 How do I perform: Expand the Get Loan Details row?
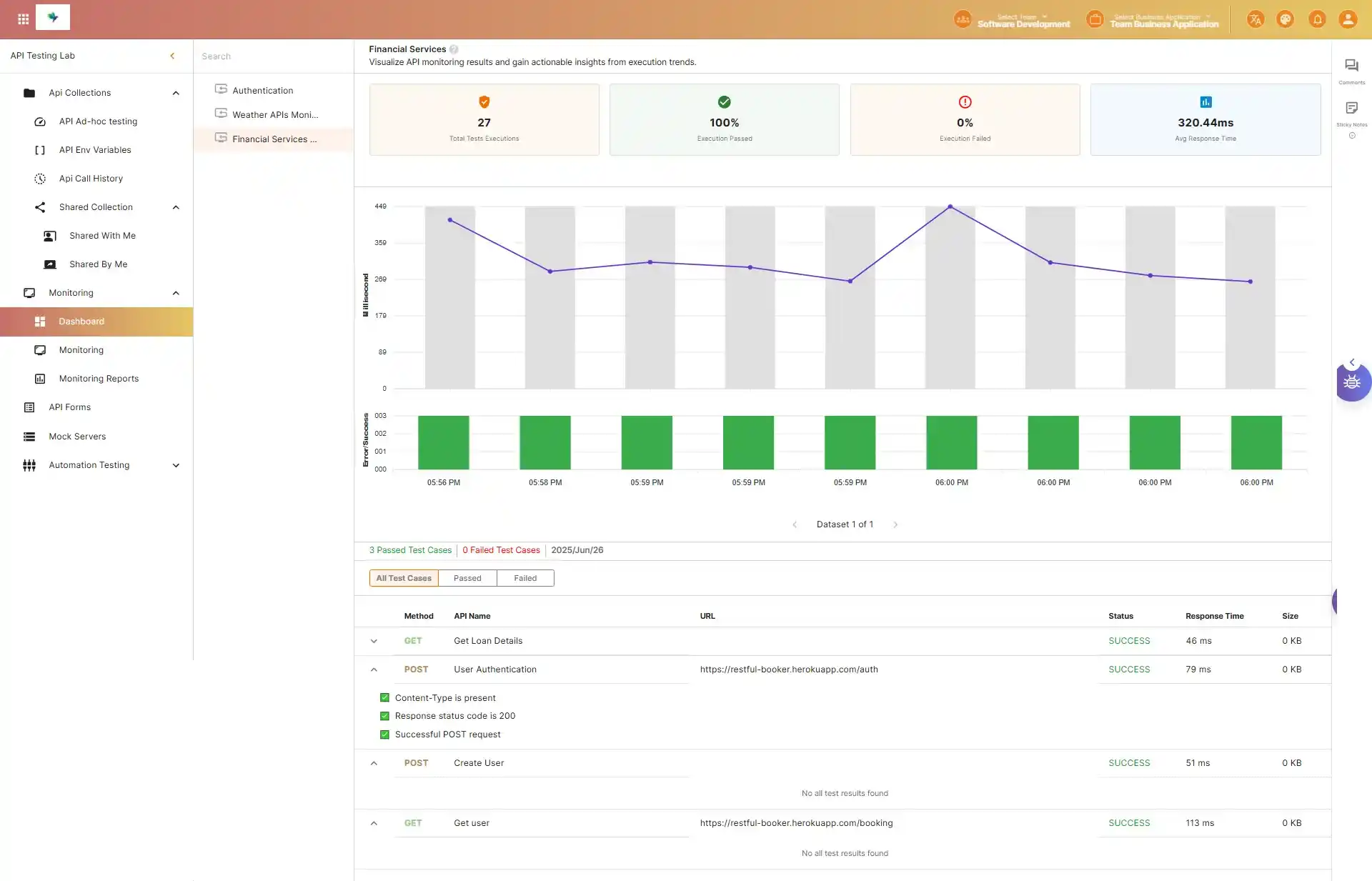coord(374,641)
